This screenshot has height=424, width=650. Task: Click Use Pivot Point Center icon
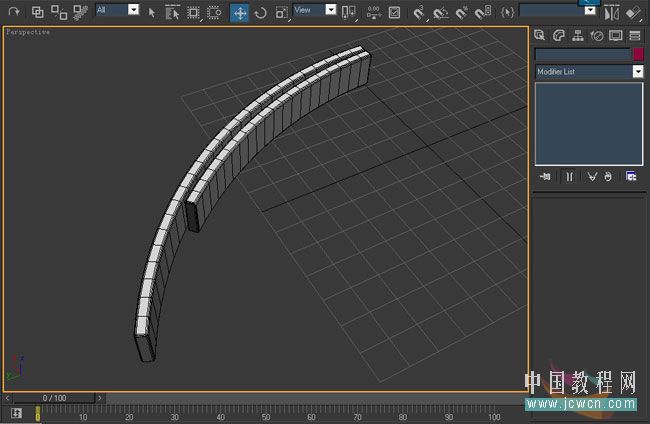point(349,13)
